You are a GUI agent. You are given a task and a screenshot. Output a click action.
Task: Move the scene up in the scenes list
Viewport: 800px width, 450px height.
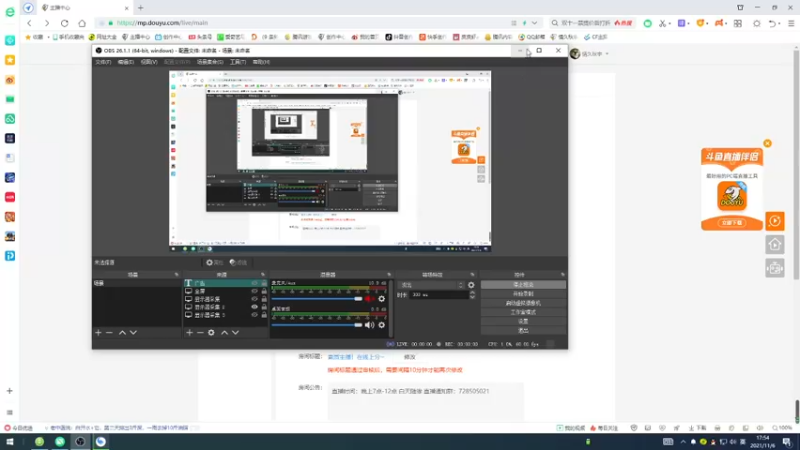(x=122, y=333)
